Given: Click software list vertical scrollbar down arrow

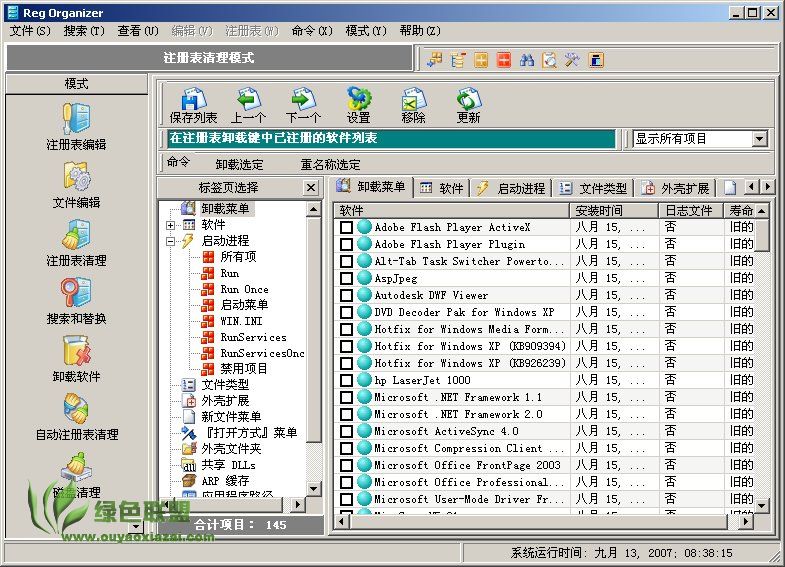Looking at the screenshot, I should pyautogui.click(x=762, y=506).
